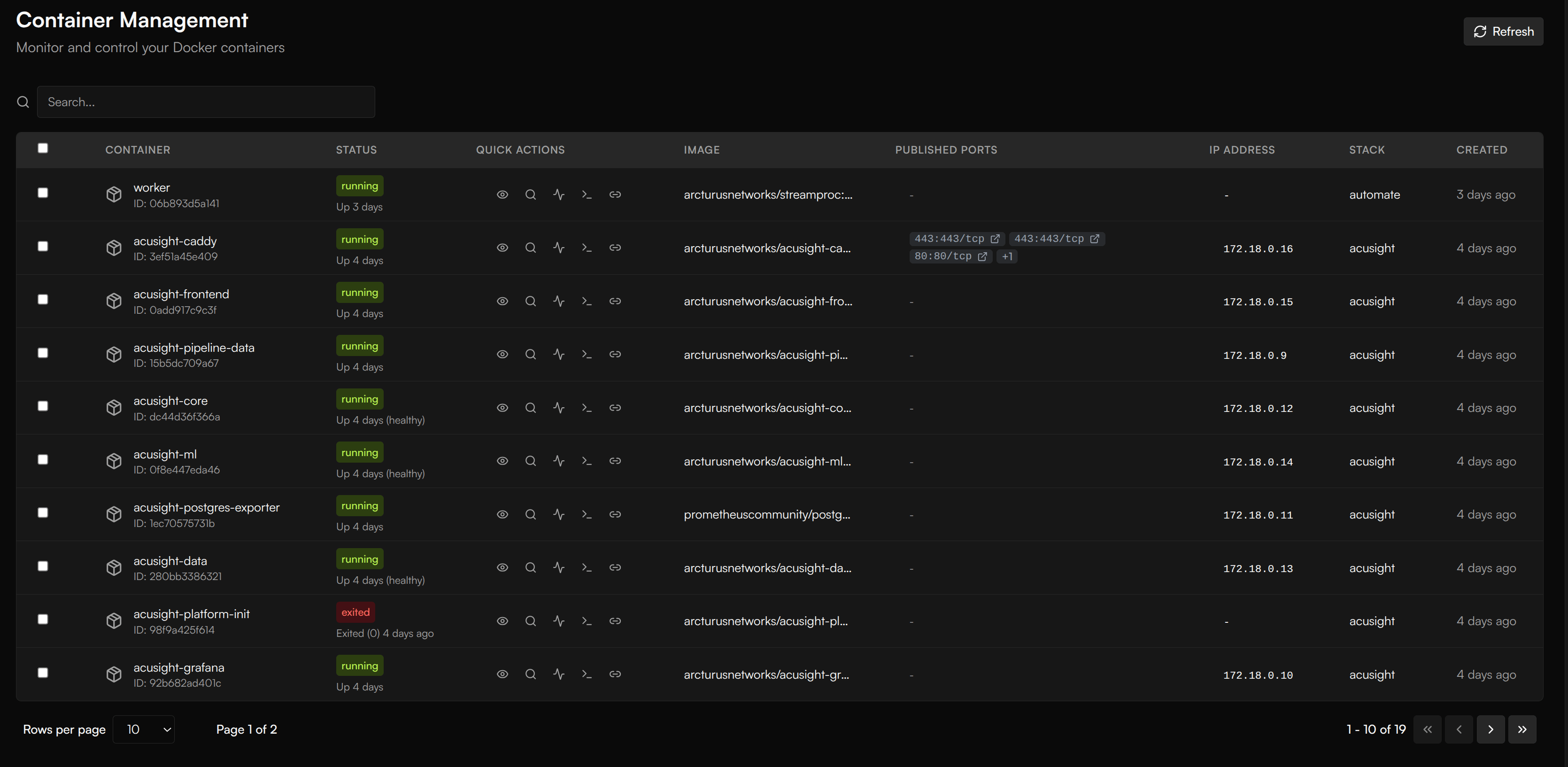View acusight-ml details with eye icon
Image resolution: width=1568 pixels, height=767 pixels.
point(502,461)
